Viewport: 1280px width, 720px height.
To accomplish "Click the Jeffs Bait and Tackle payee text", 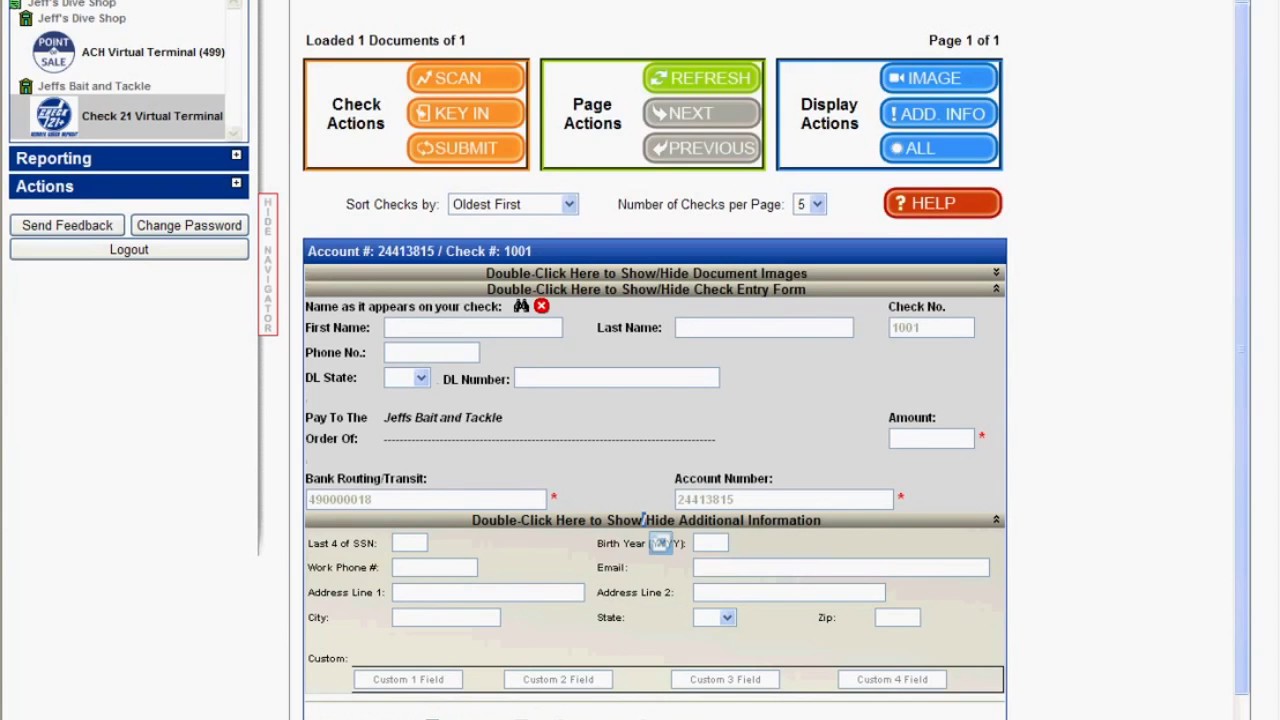I will 443,418.
